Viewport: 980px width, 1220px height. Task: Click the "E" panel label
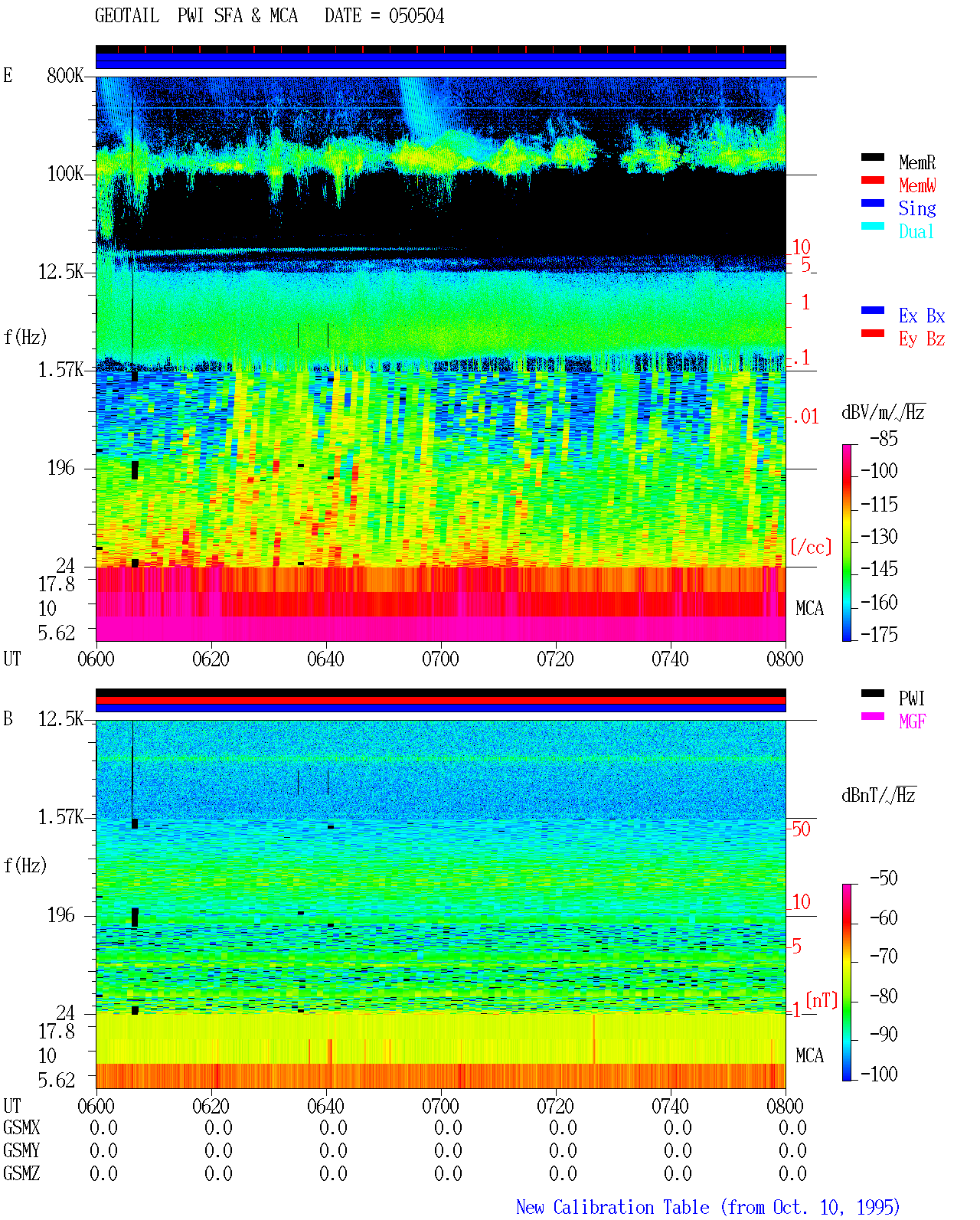point(8,75)
